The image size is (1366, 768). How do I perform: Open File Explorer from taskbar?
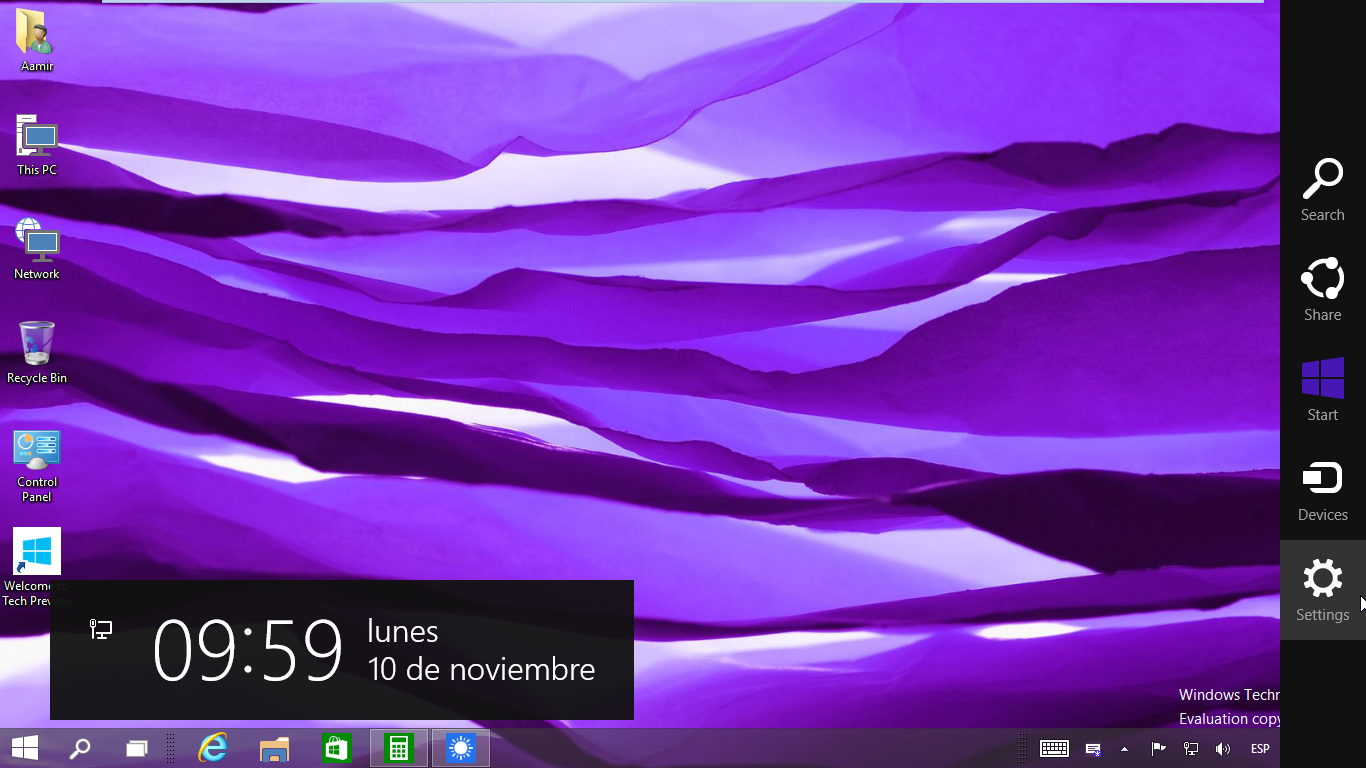pyautogui.click(x=274, y=748)
